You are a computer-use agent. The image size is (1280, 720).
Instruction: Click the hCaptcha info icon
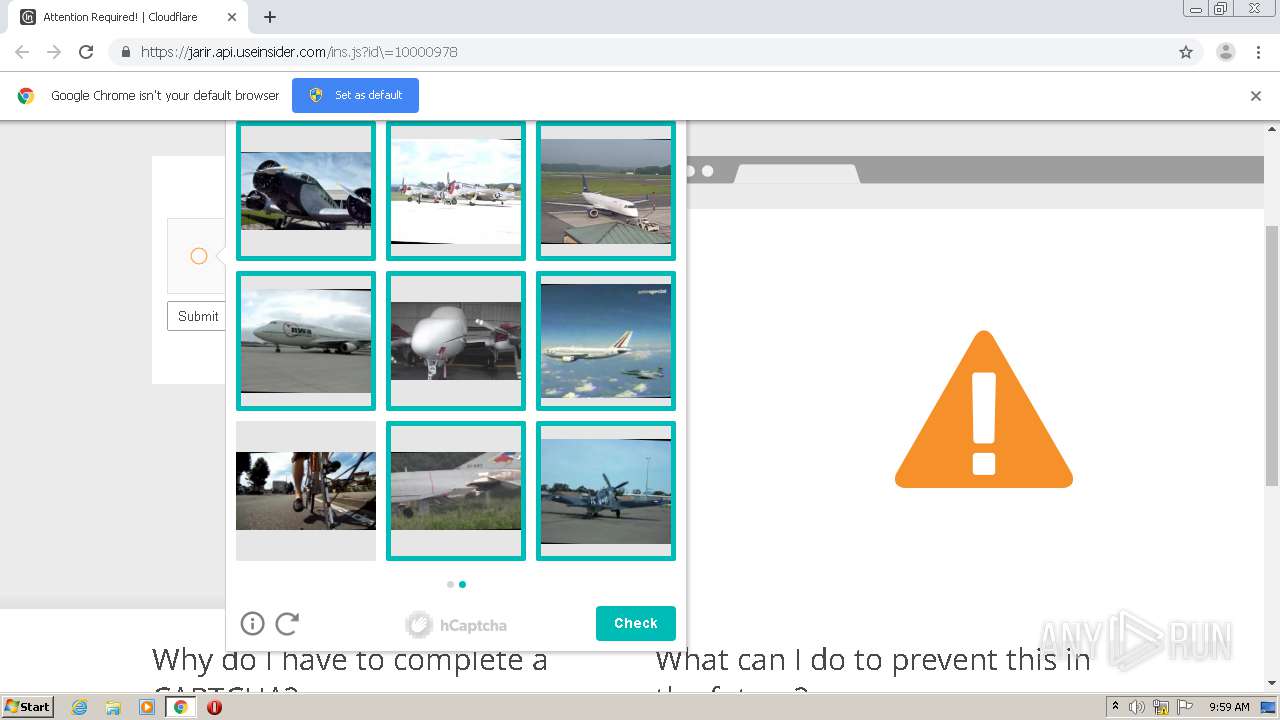pyautogui.click(x=252, y=624)
